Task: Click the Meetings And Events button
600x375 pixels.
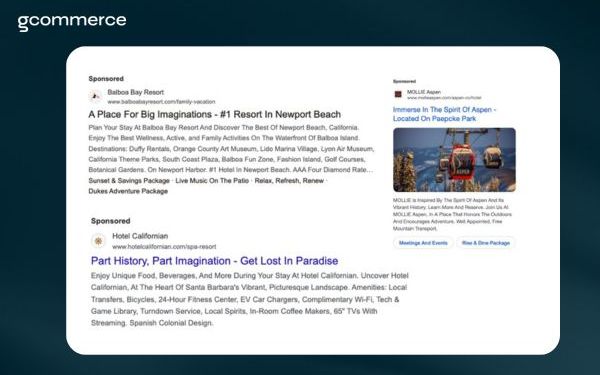Action: coord(423,243)
